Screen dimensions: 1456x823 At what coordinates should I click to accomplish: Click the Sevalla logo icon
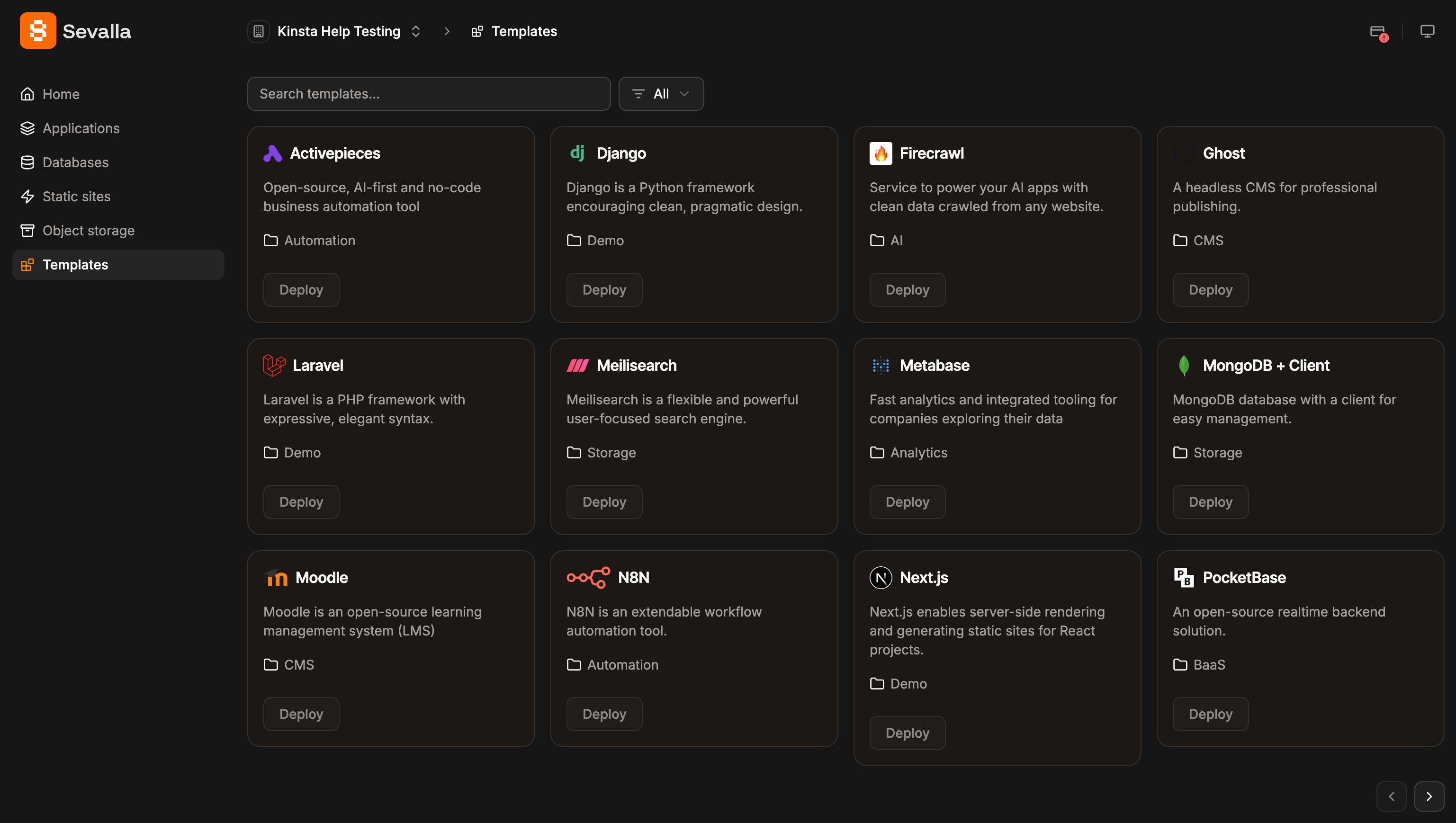pos(38,30)
